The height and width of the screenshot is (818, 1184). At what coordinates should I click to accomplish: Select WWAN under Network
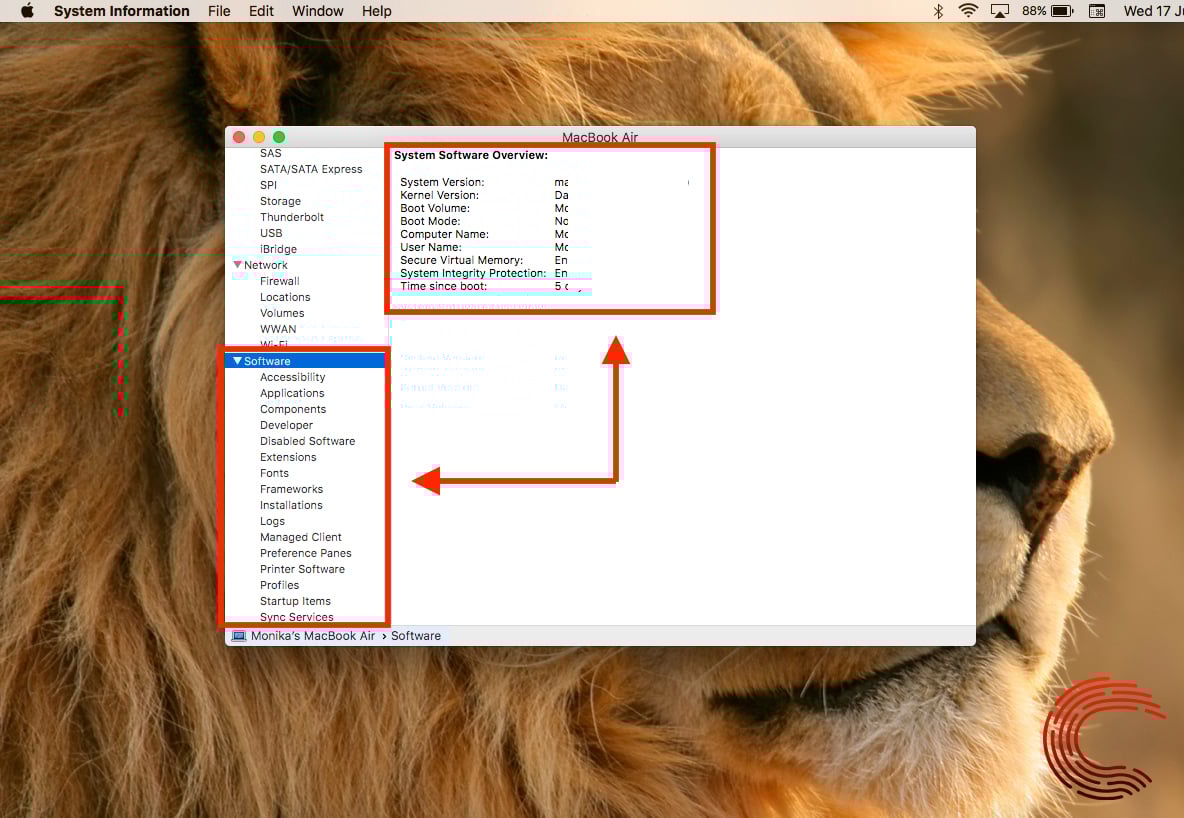pyautogui.click(x=278, y=329)
